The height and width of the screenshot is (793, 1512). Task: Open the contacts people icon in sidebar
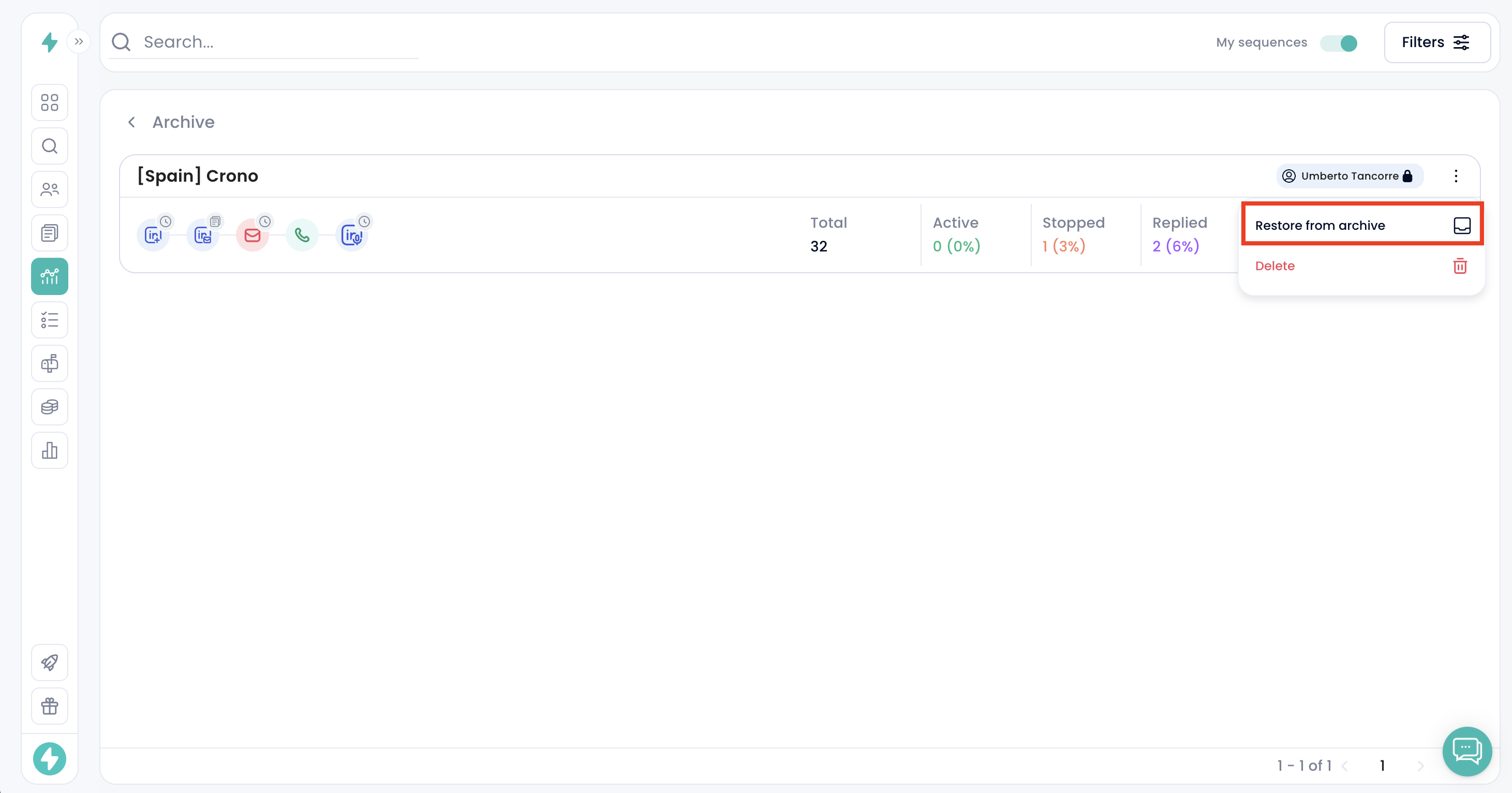[x=49, y=189]
